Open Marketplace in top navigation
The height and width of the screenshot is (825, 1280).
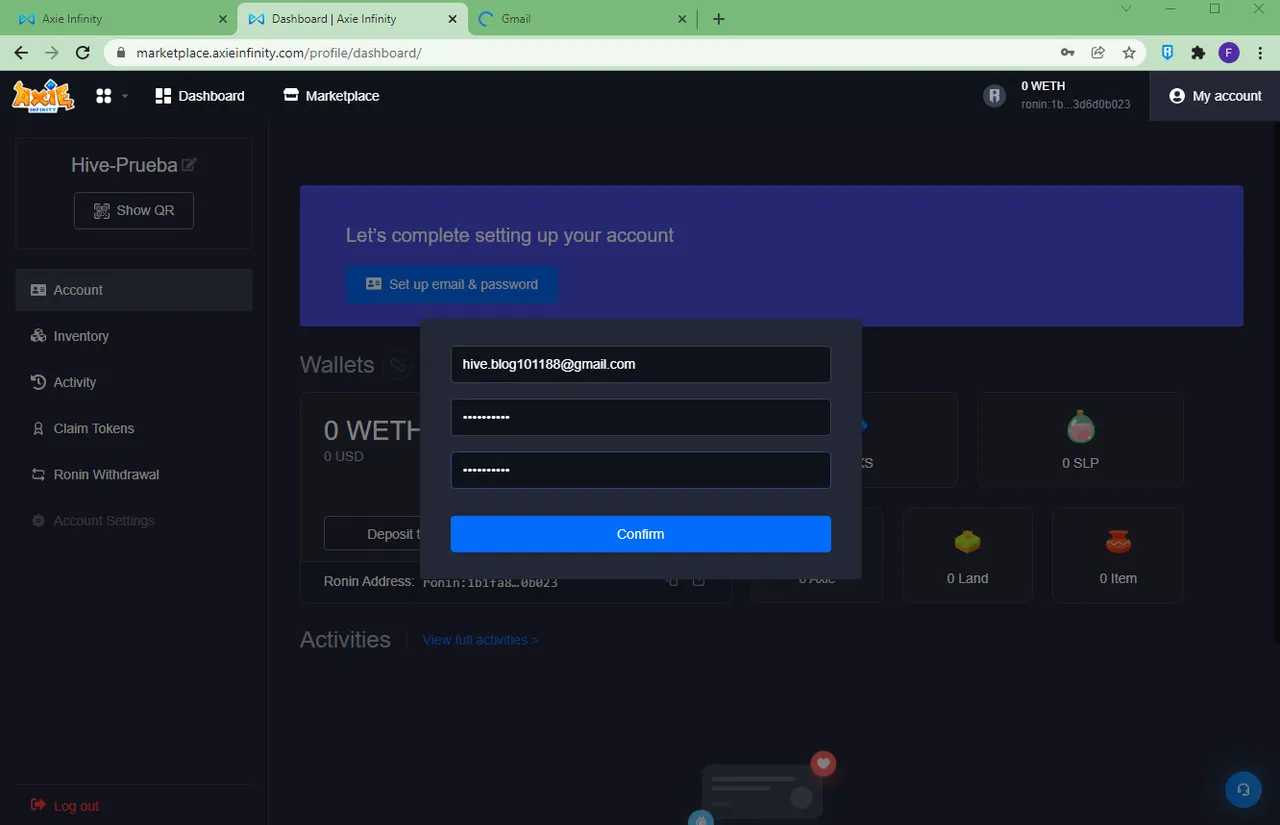tap(331, 96)
